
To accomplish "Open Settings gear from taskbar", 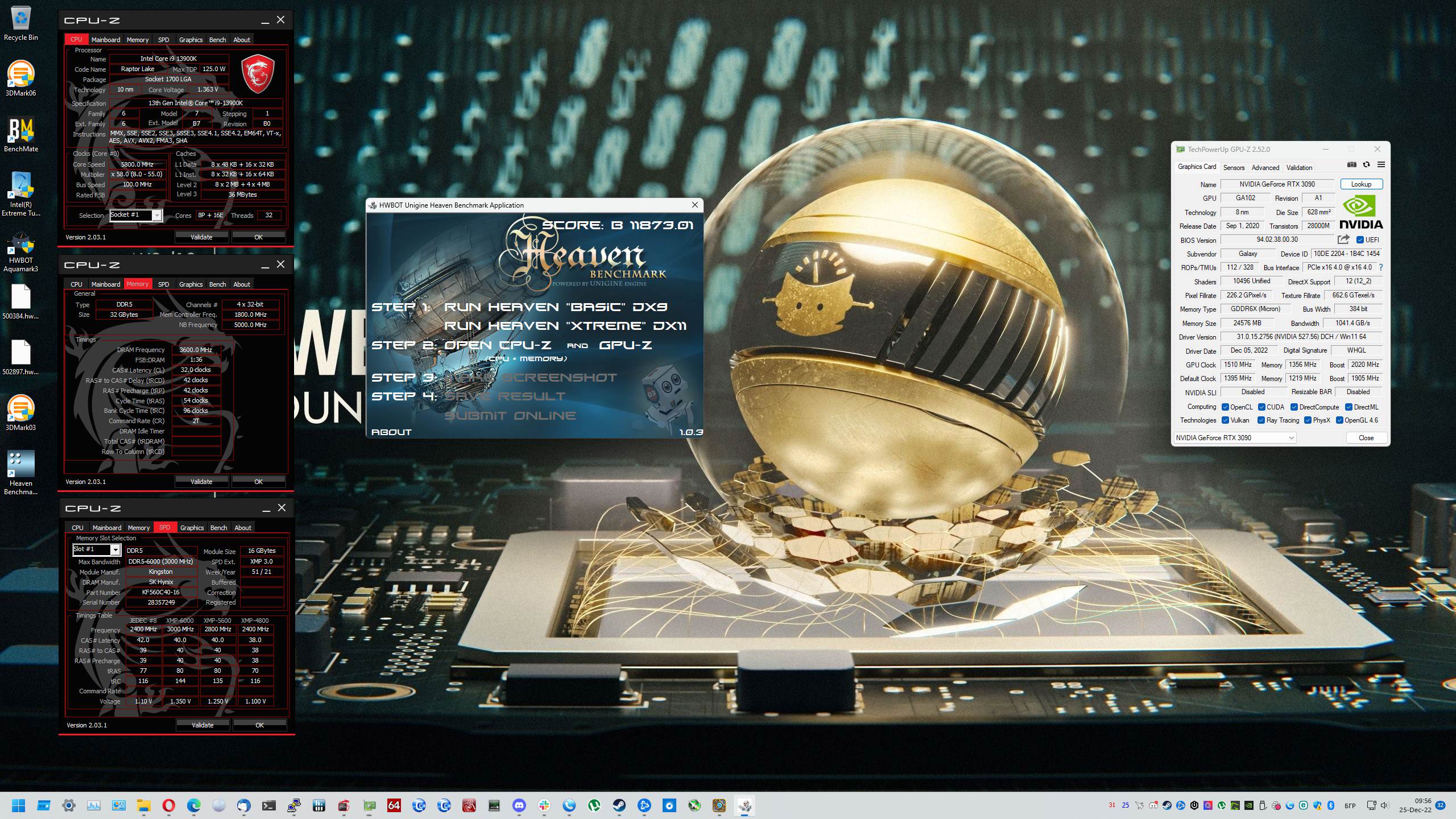I will 69,805.
